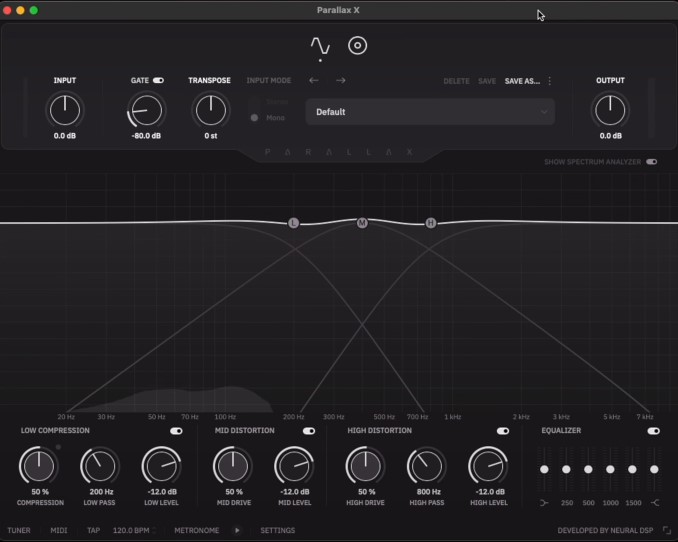The image size is (678, 542).
Task: Select the H band node on graph
Action: click(x=431, y=223)
